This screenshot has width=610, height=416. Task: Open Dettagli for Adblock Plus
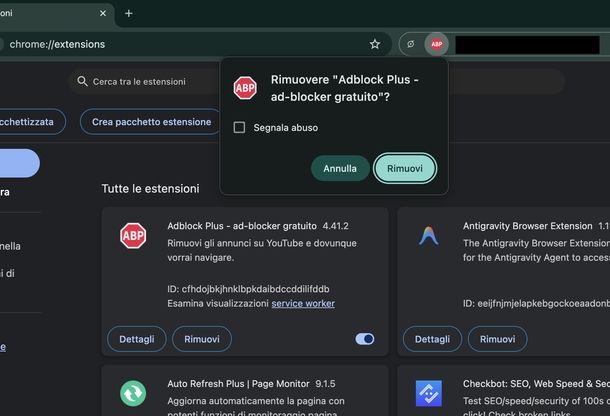click(x=137, y=339)
